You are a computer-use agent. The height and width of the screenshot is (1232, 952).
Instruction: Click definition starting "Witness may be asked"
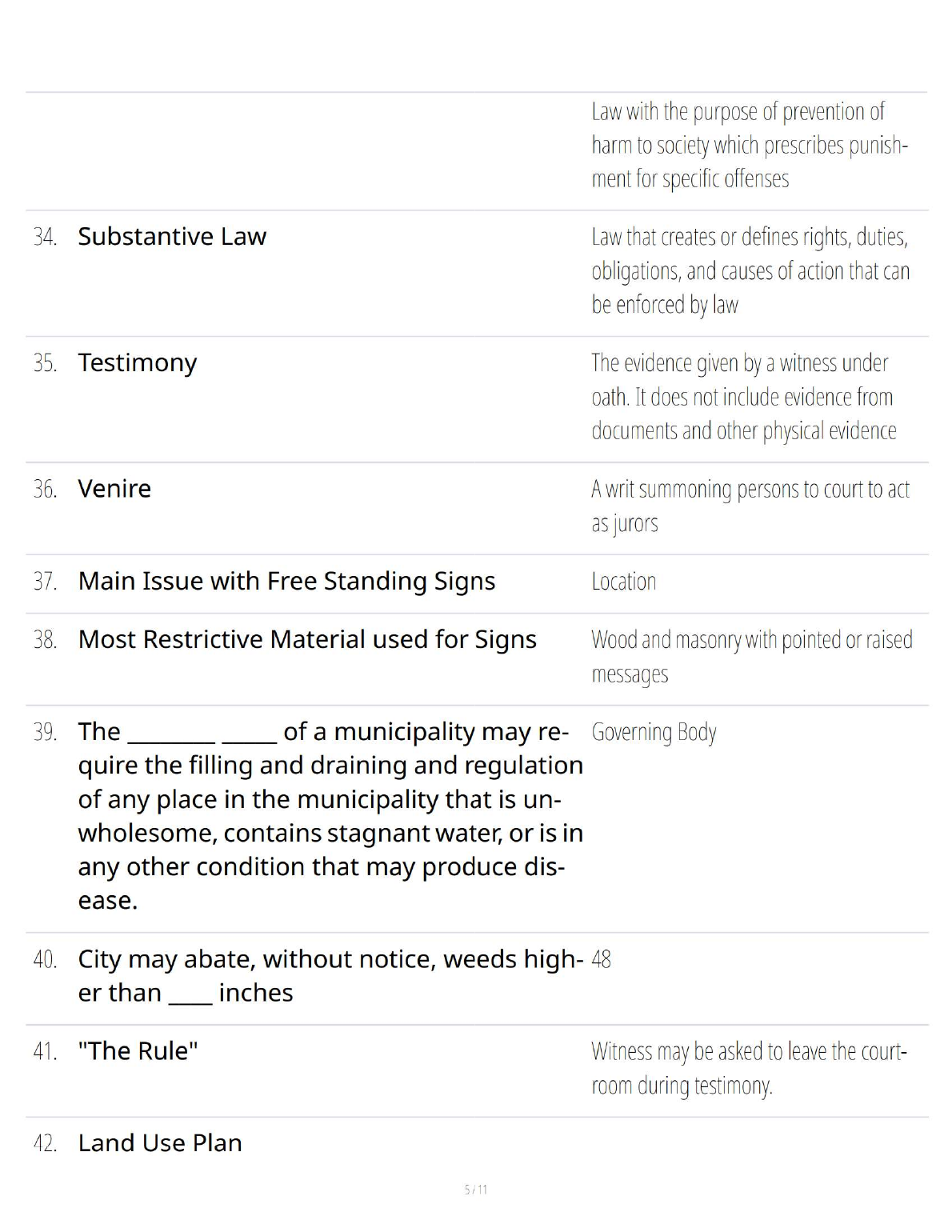749,1068
